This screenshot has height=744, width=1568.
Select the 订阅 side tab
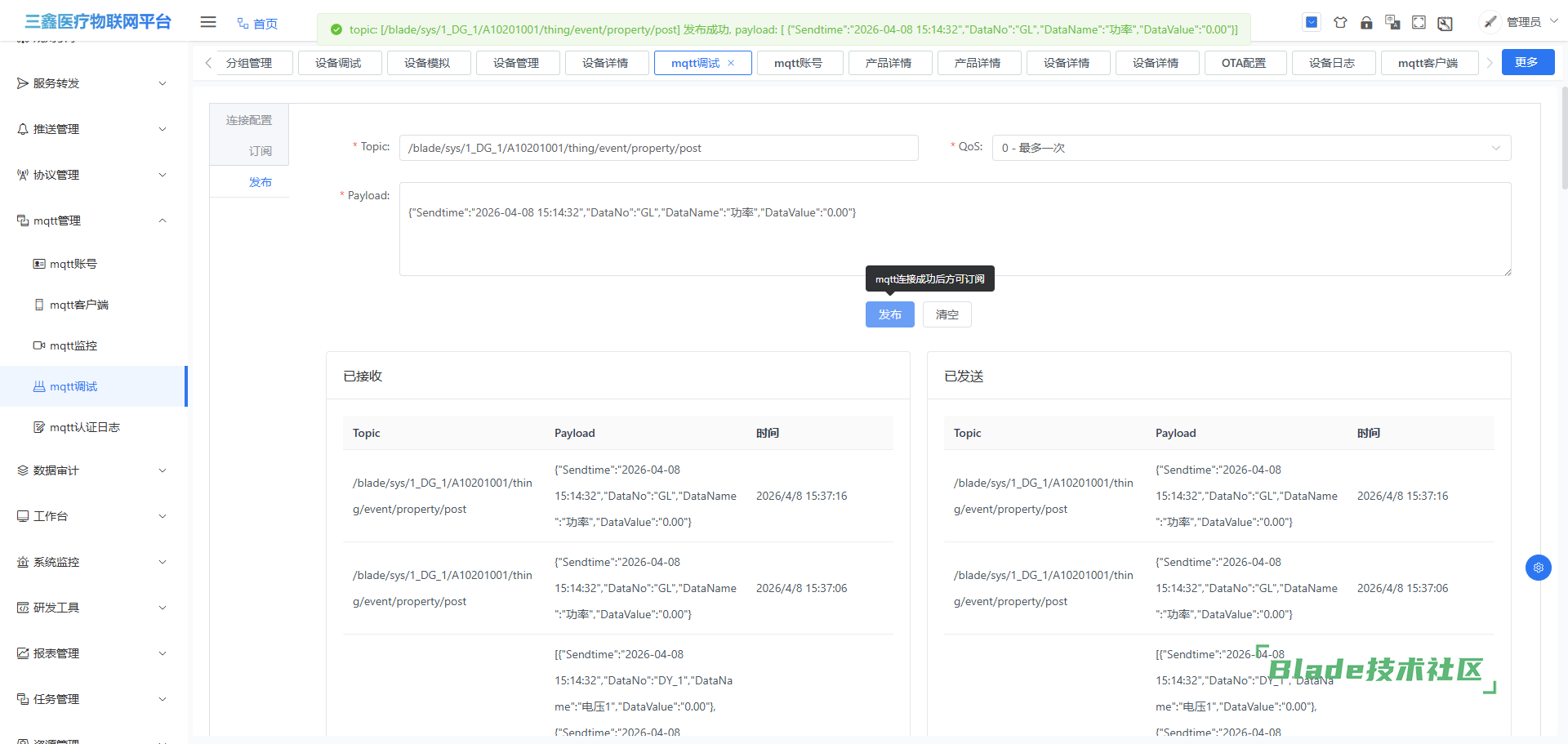[260, 151]
